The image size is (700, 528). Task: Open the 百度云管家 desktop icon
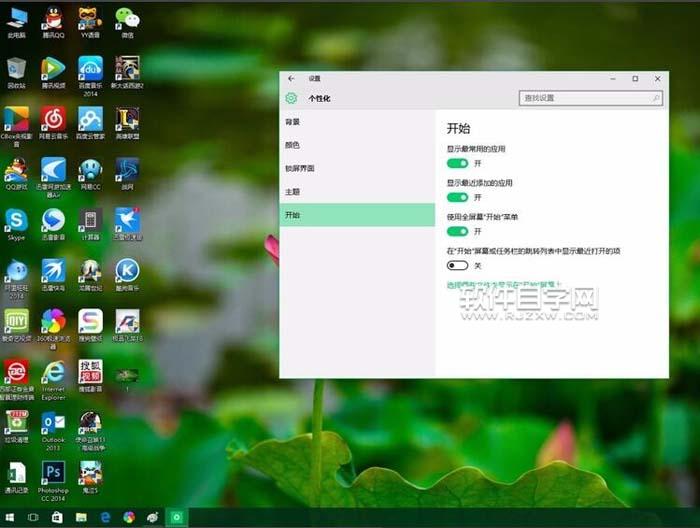tap(90, 123)
